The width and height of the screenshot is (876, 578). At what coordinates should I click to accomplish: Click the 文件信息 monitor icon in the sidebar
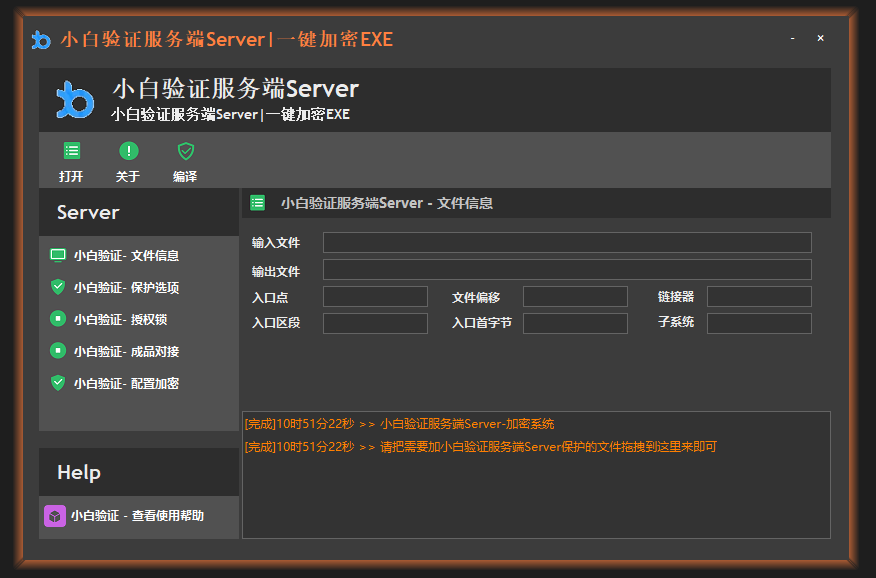57,255
